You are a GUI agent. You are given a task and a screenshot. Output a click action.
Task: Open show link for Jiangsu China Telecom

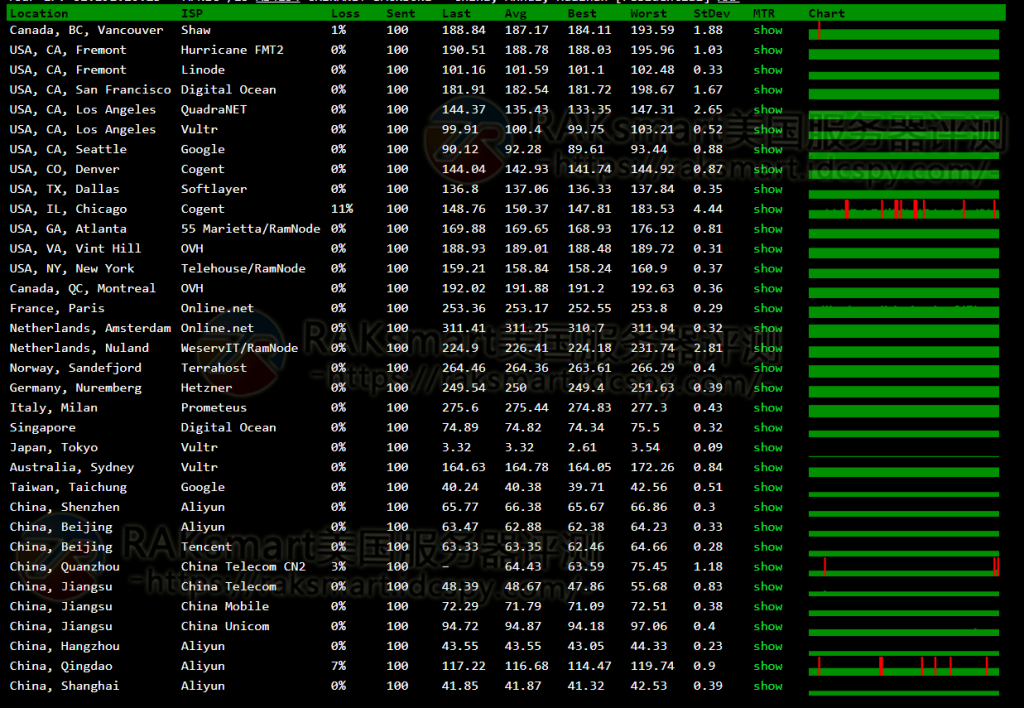768,587
